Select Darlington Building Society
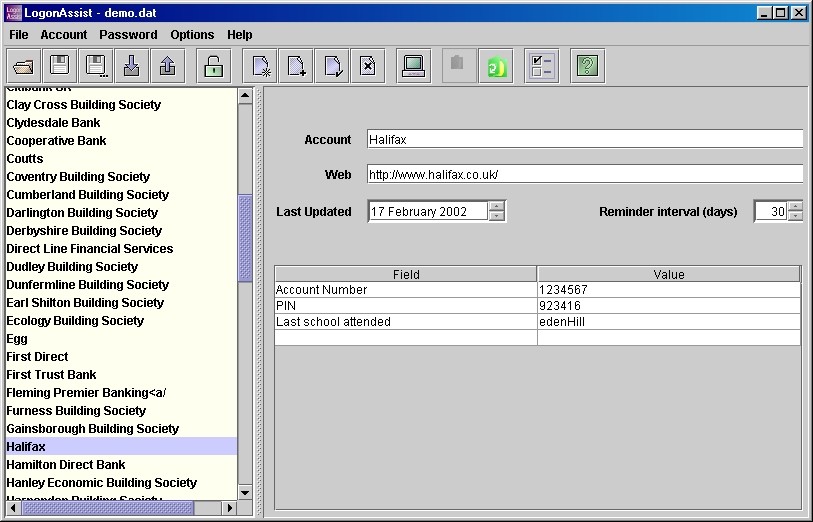813x522 pixels. coord(121,213)
